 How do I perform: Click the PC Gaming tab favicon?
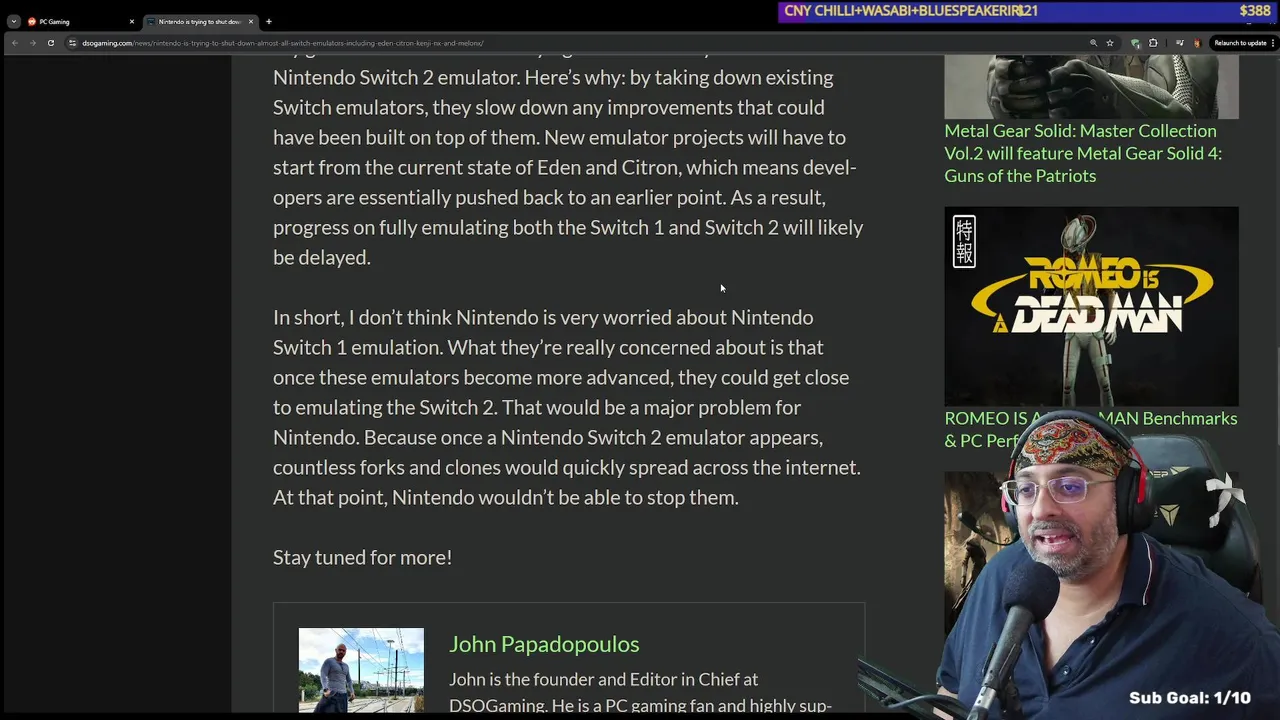pos(32,21)
